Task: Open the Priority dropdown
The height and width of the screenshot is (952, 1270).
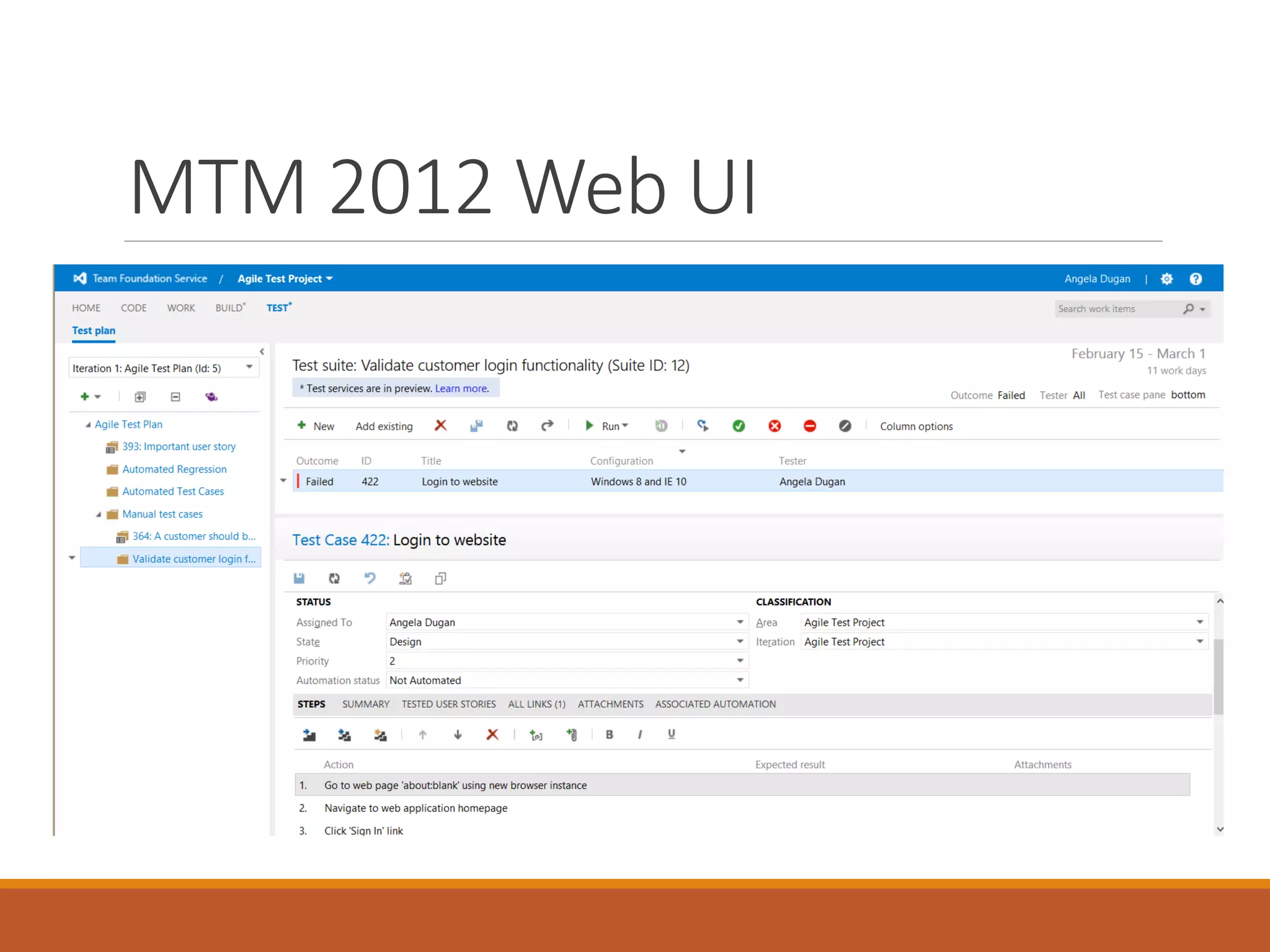Action: (740, 661)
